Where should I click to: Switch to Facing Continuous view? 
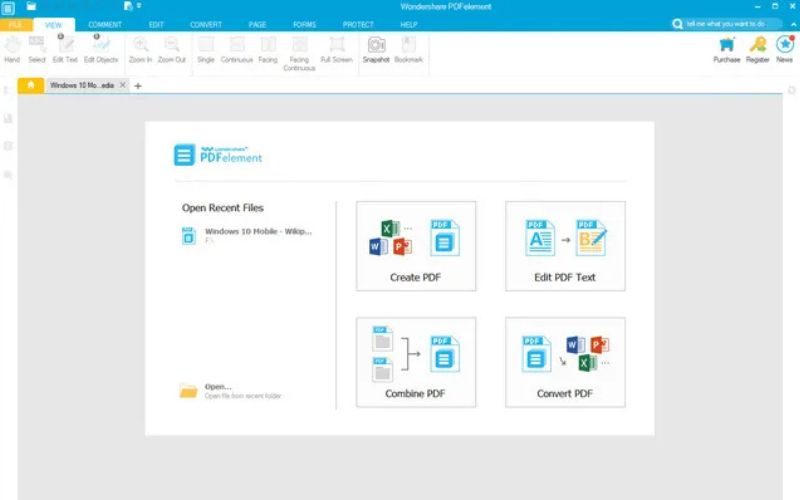click(x=299, y=54)
